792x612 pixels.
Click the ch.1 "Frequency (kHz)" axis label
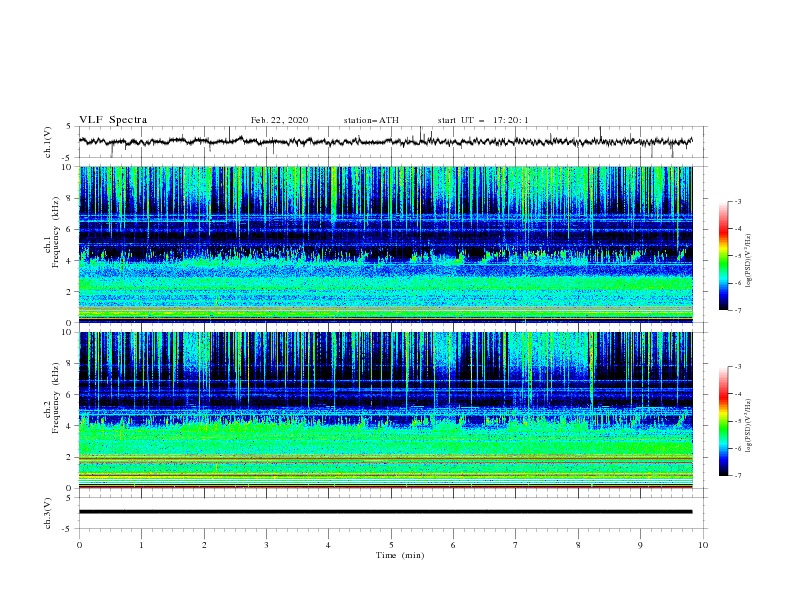56,233
